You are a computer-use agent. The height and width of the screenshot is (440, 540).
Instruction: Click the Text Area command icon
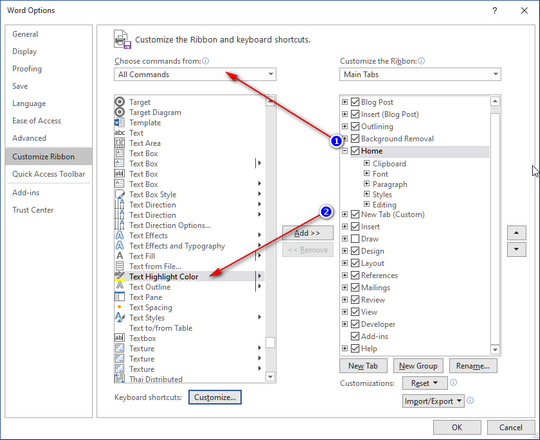coord(120,143)
